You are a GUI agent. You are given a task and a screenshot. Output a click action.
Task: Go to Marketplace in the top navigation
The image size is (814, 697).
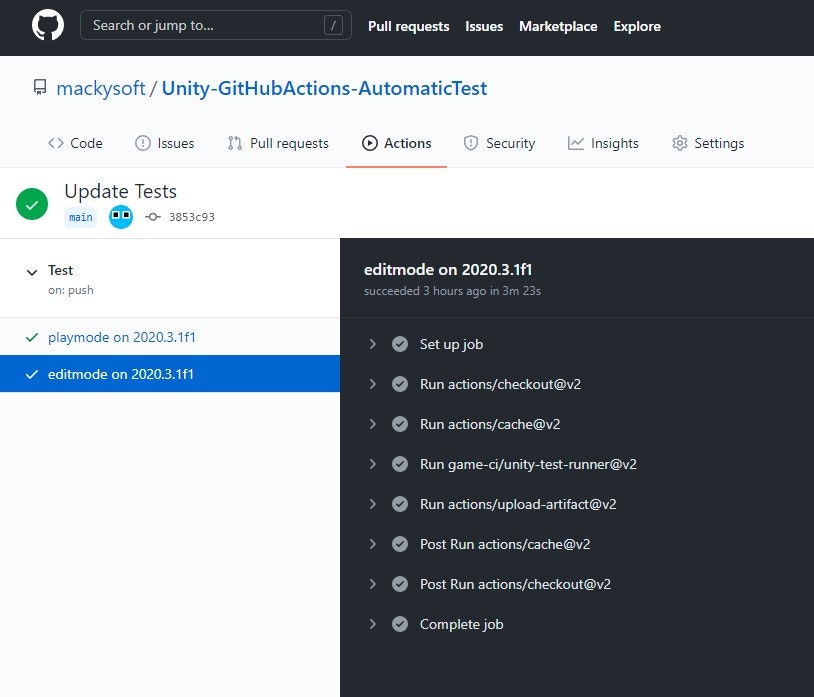point(558,26)
